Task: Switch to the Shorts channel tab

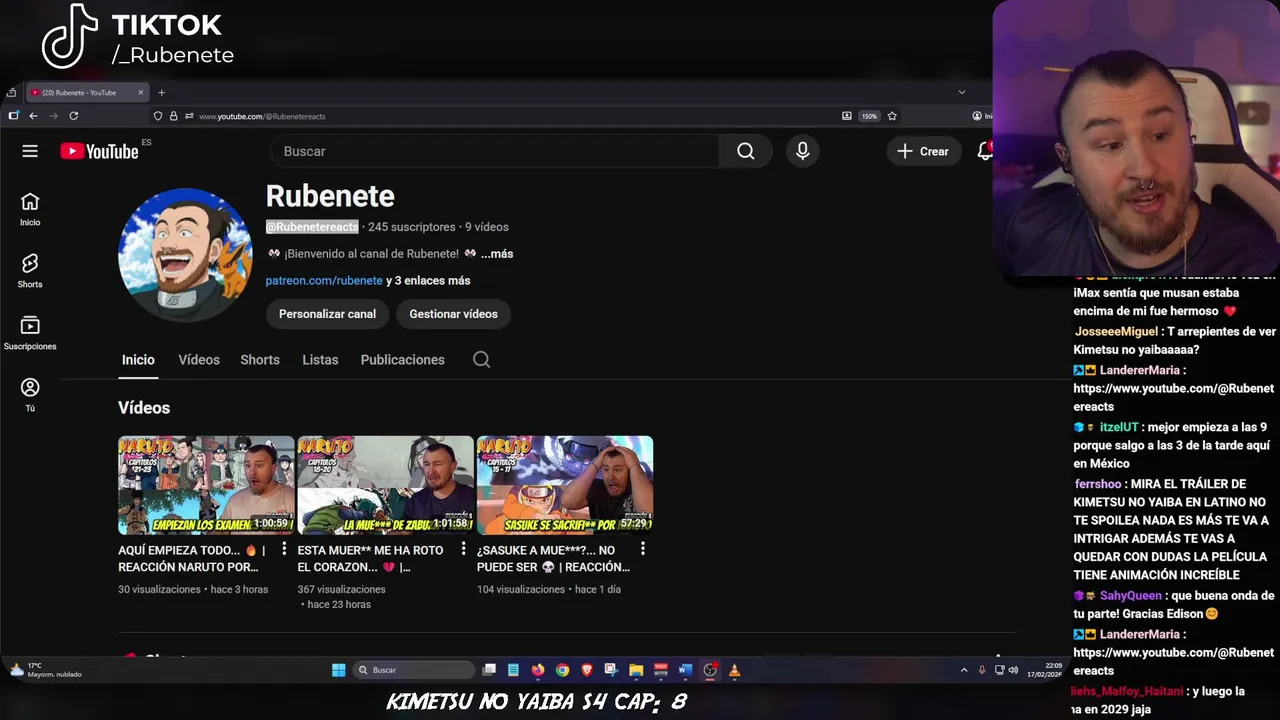Action: [260, 360]
